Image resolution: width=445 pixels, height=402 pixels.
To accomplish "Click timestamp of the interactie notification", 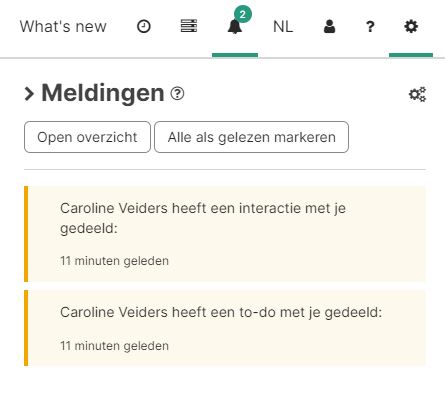I will 114,261.
